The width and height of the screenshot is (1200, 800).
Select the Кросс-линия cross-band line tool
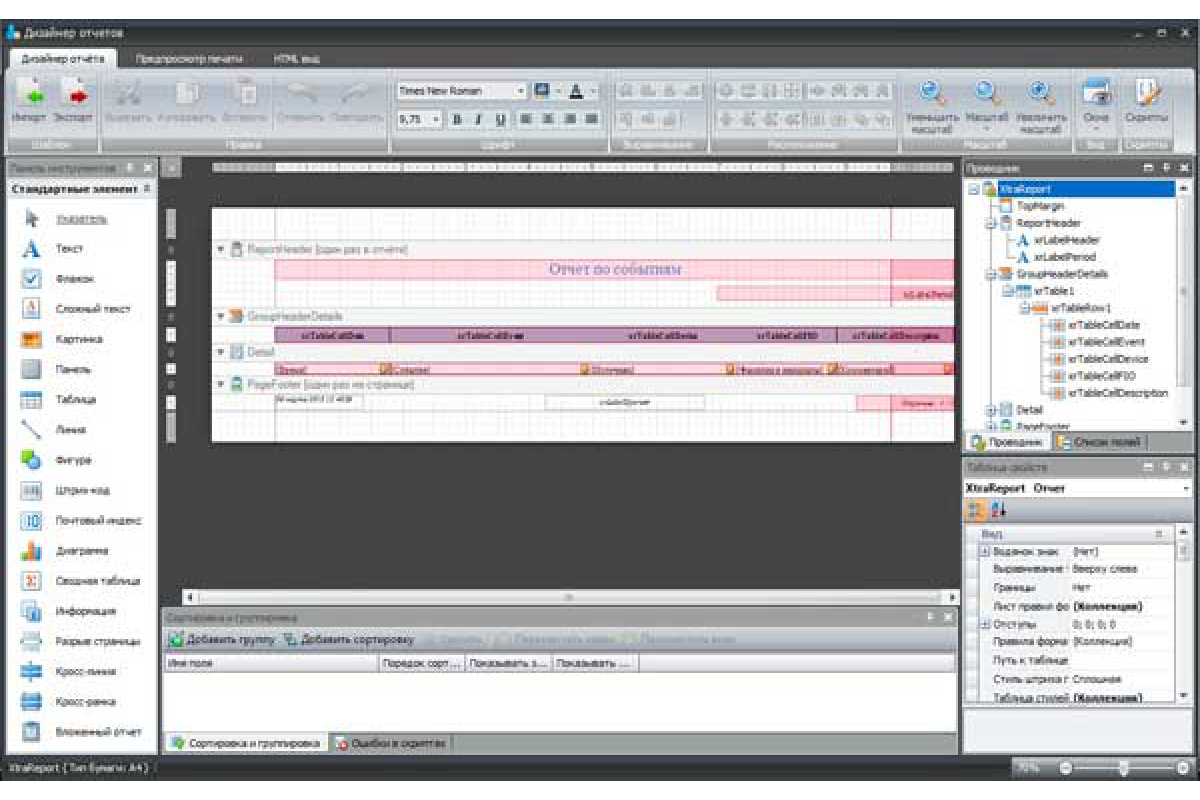86,672
